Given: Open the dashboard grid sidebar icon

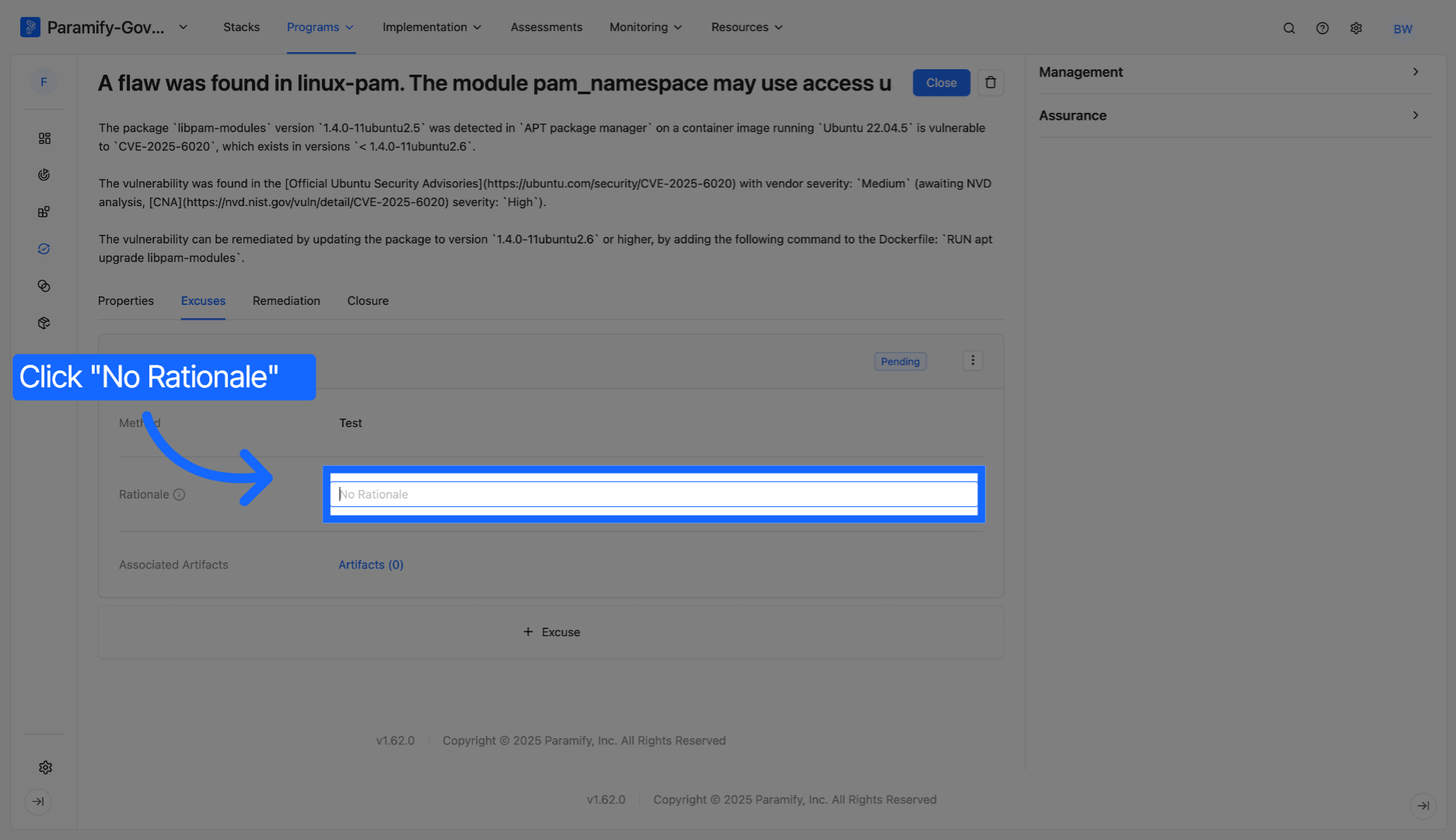Looking at the screenshot, I should 44,138.
